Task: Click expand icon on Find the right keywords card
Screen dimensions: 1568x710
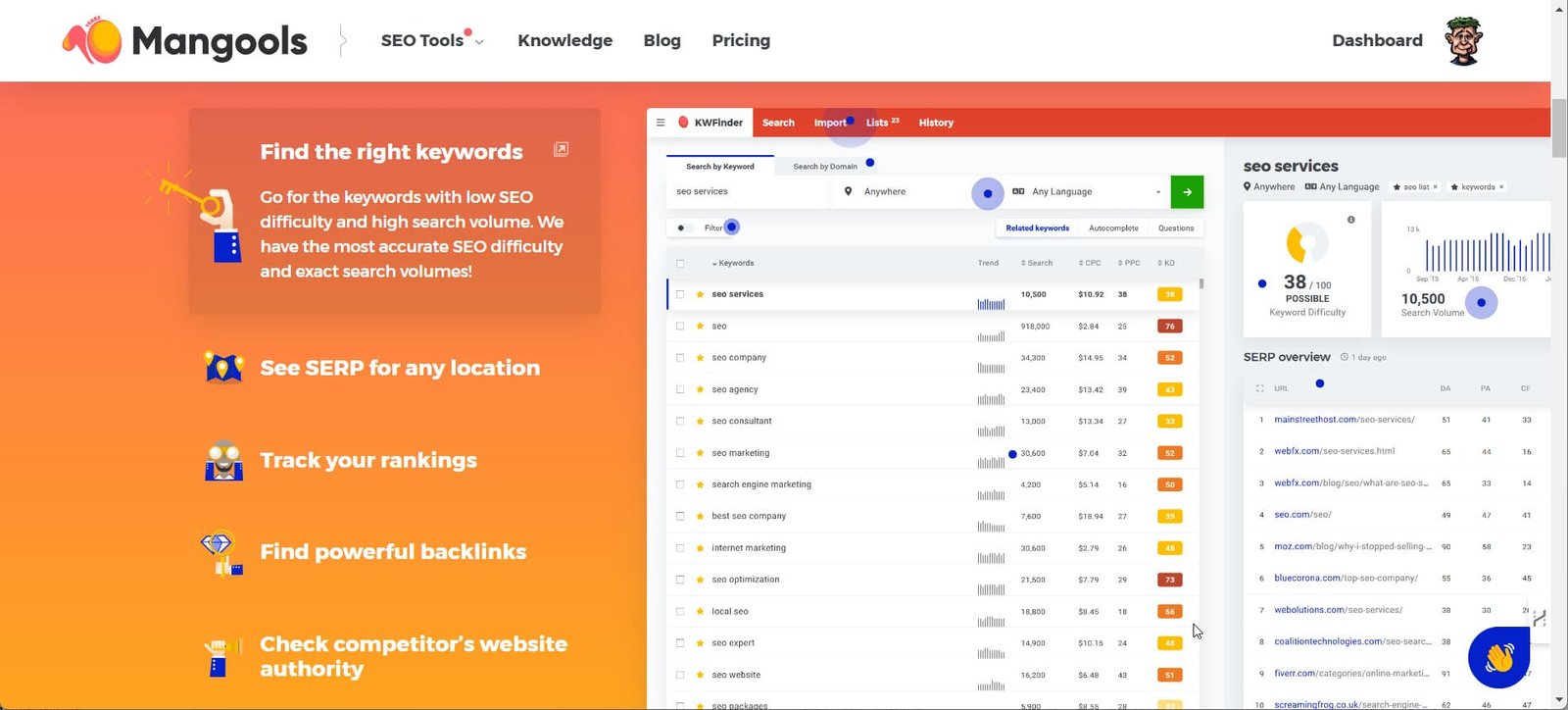Action: tap(561, 149)
